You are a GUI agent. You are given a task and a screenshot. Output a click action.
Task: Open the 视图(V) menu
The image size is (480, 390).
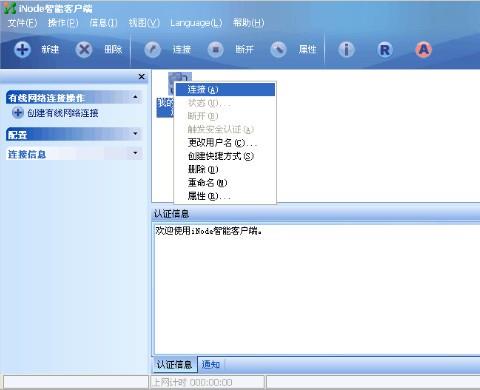point(144,23)
